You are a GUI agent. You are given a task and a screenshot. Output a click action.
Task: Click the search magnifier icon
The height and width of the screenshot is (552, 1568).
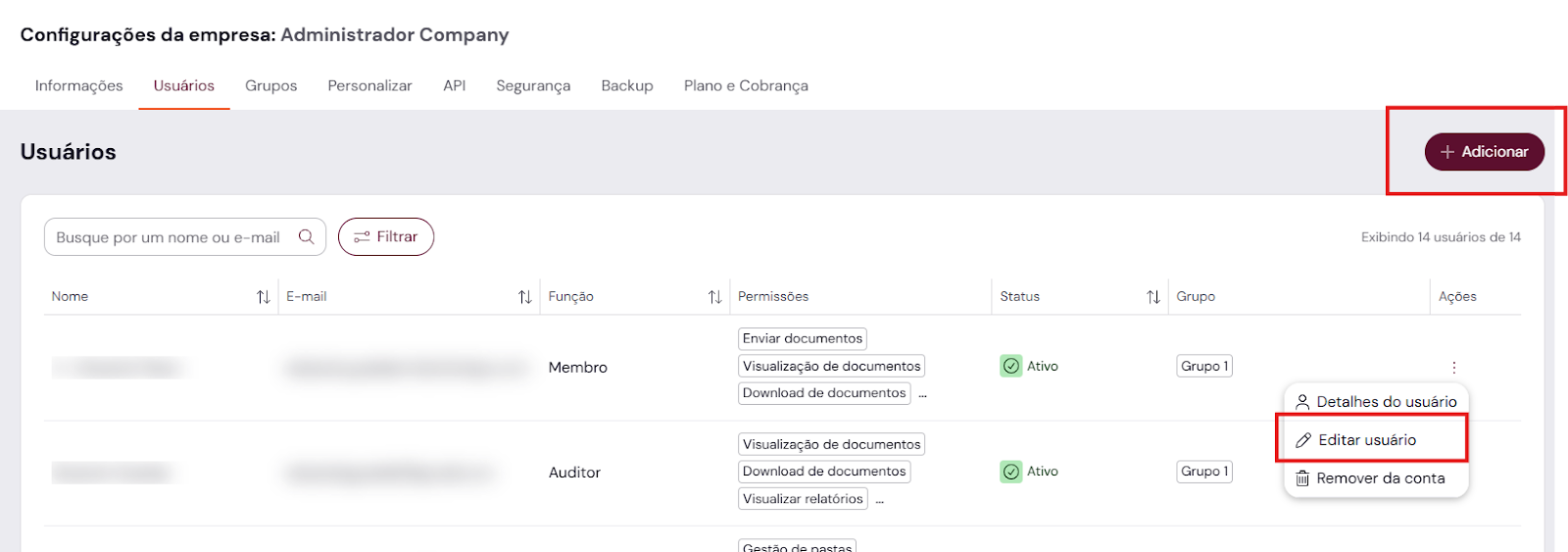[x=307, y=236]
